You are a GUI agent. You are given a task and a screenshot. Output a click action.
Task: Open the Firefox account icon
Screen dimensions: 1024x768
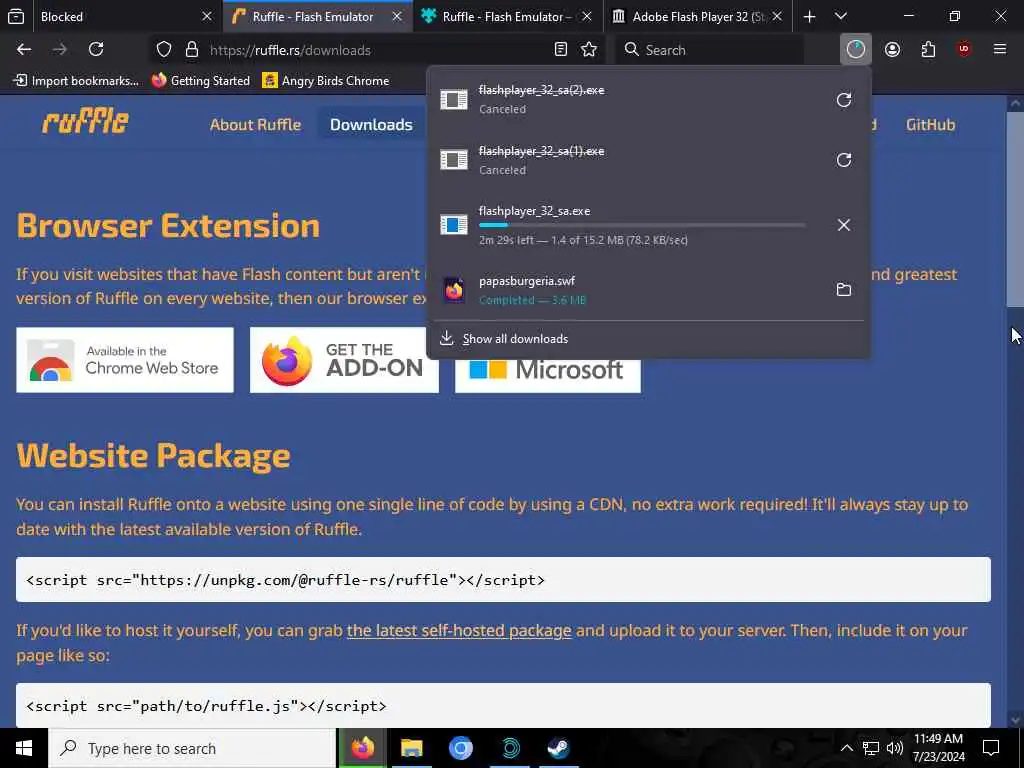(x=892, y=50)
